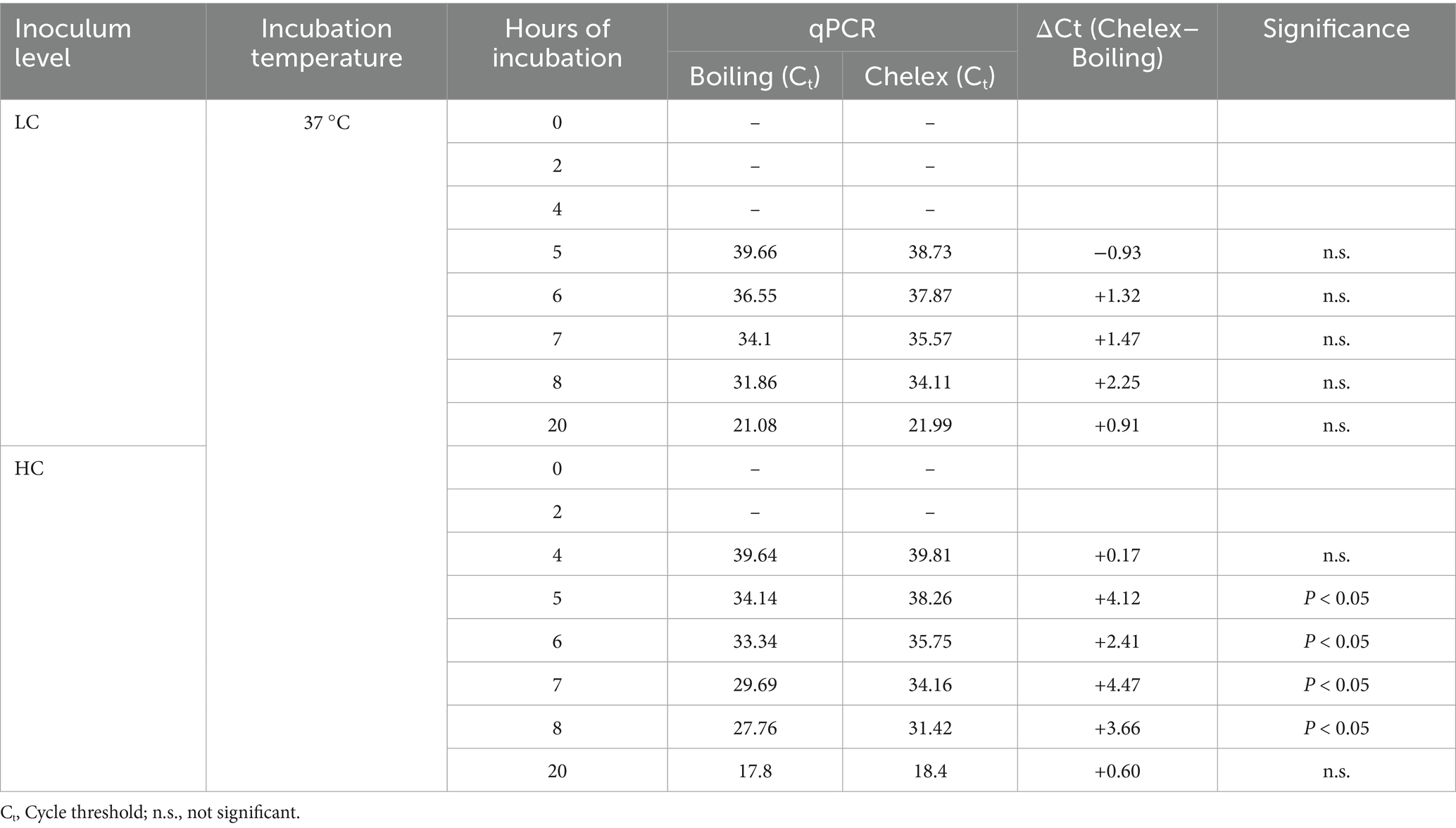Click the "Chelex (Ct)" sub-header

(x=929, y=76)
